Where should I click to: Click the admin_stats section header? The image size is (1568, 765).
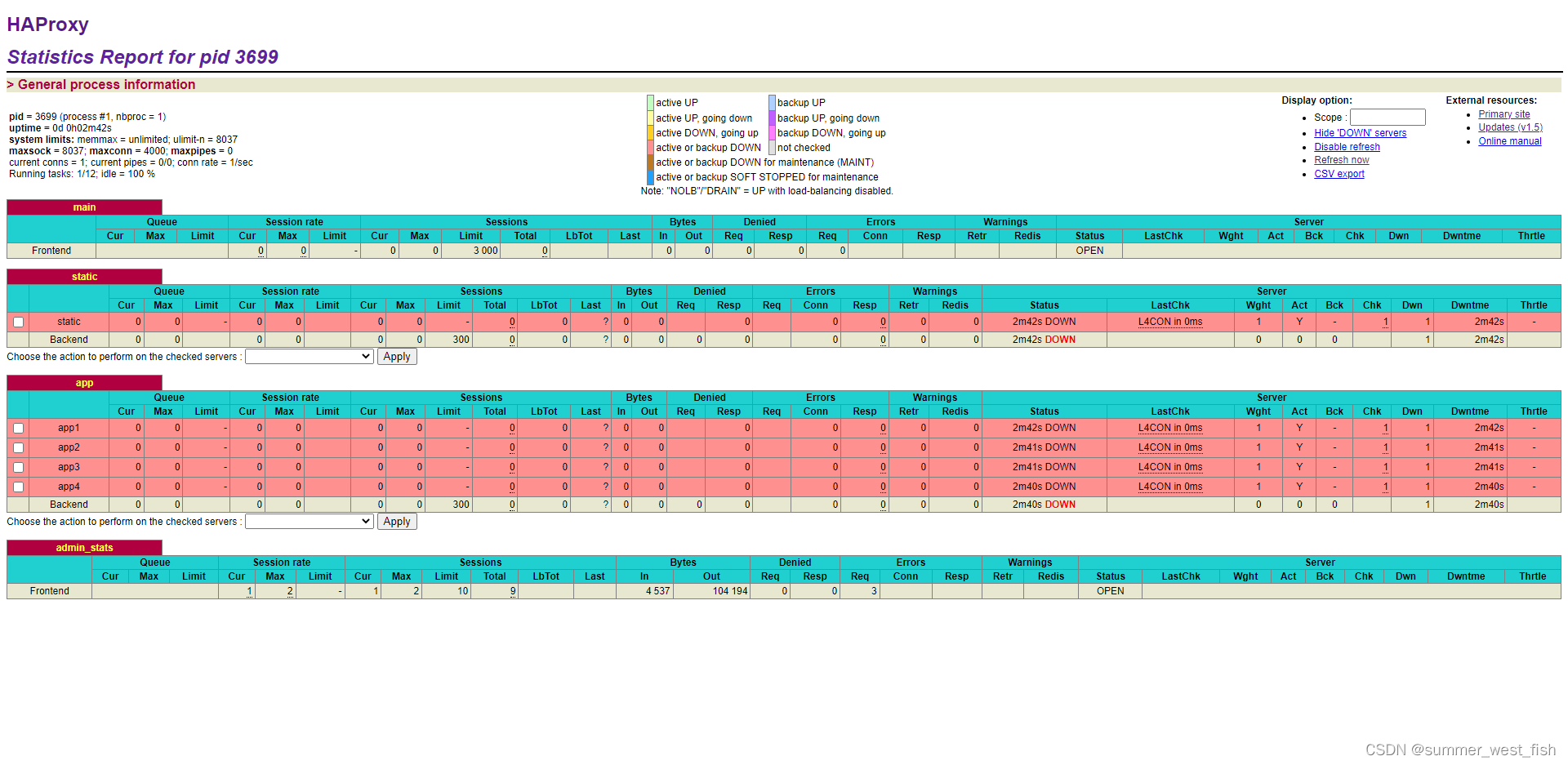click(84, 547)
